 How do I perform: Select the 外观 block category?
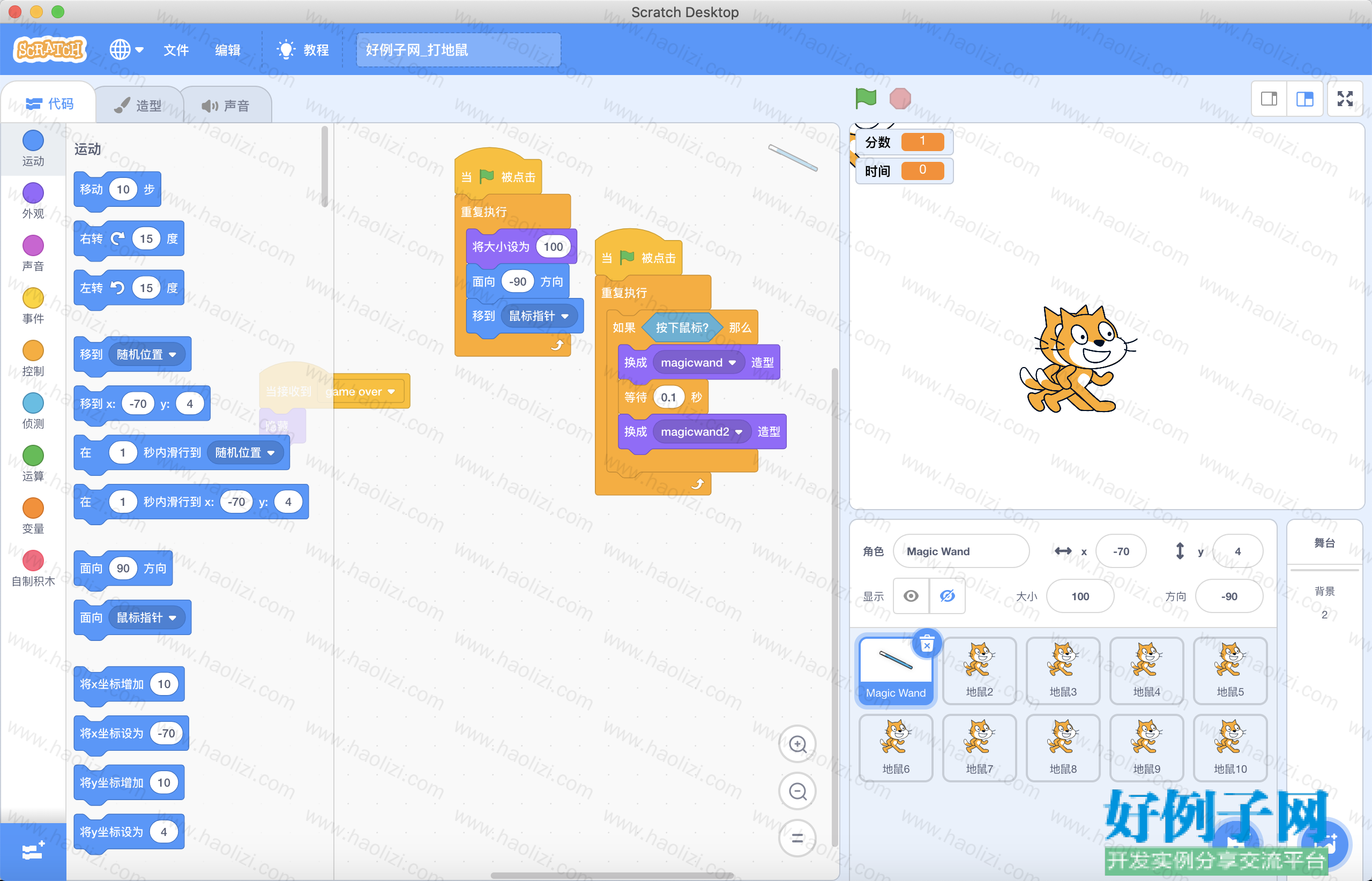(x=33, y=201)
